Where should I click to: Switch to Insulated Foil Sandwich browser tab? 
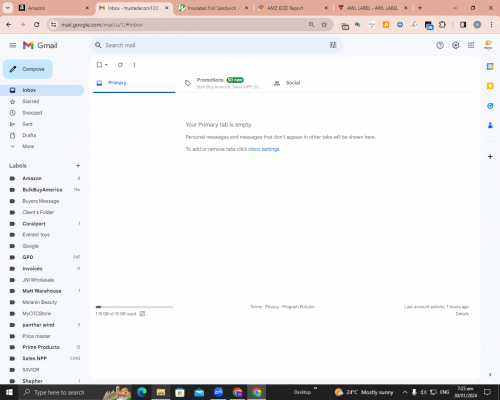pyautogui.click(x=213, y=8)
